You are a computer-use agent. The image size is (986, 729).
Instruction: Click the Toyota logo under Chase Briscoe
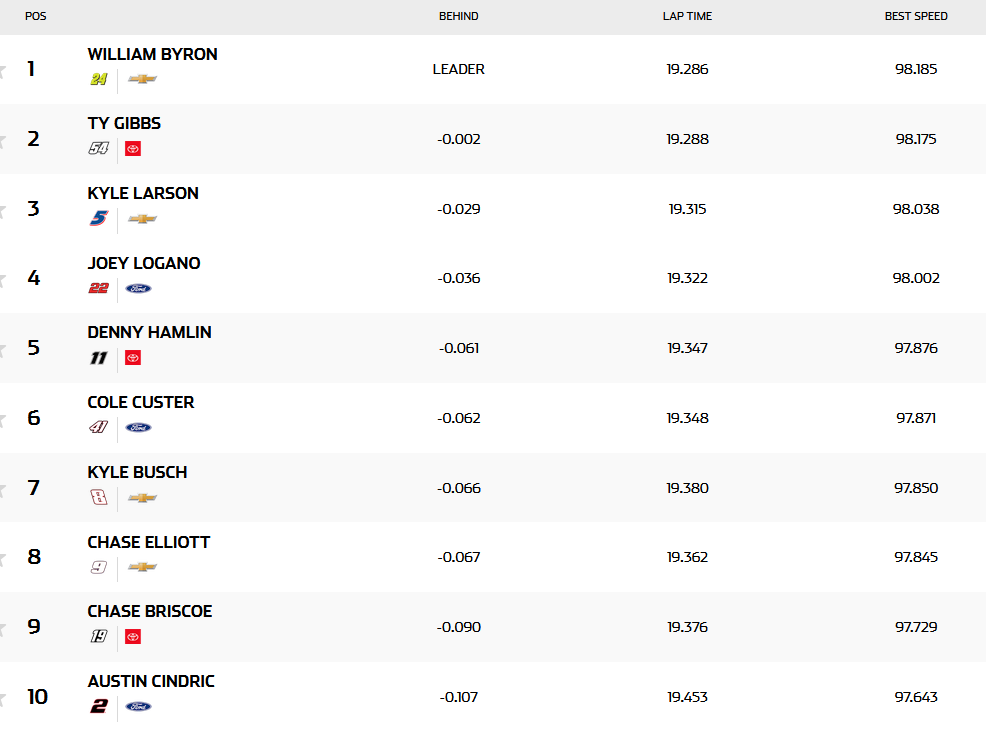(133, 637)
